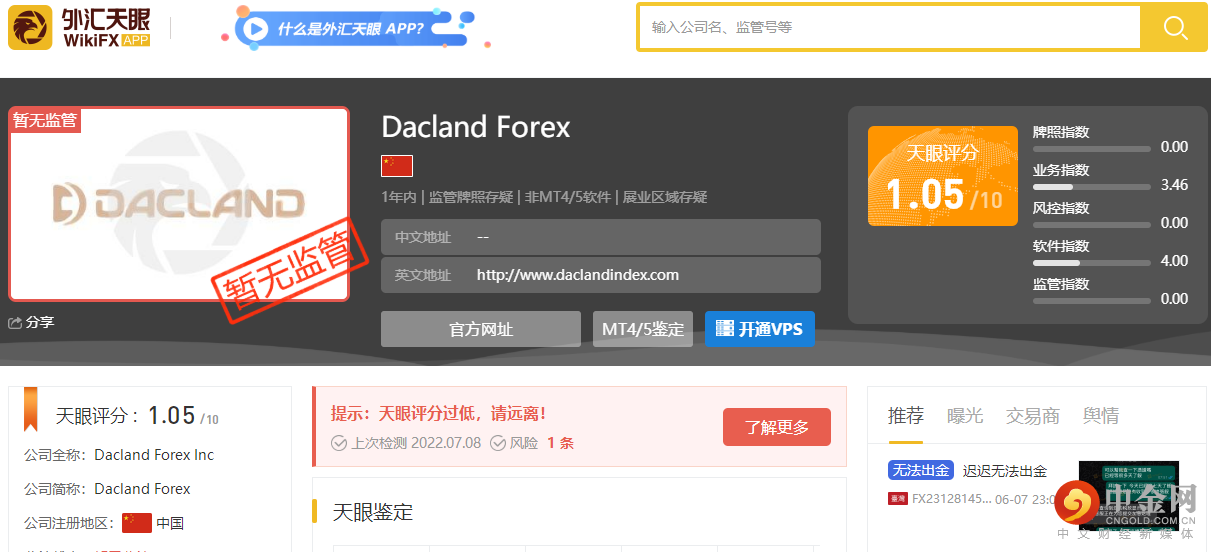This screenshot has width=1211, height=552.
Task: Click the 监管指数 progress bar
Action: 1092,301
